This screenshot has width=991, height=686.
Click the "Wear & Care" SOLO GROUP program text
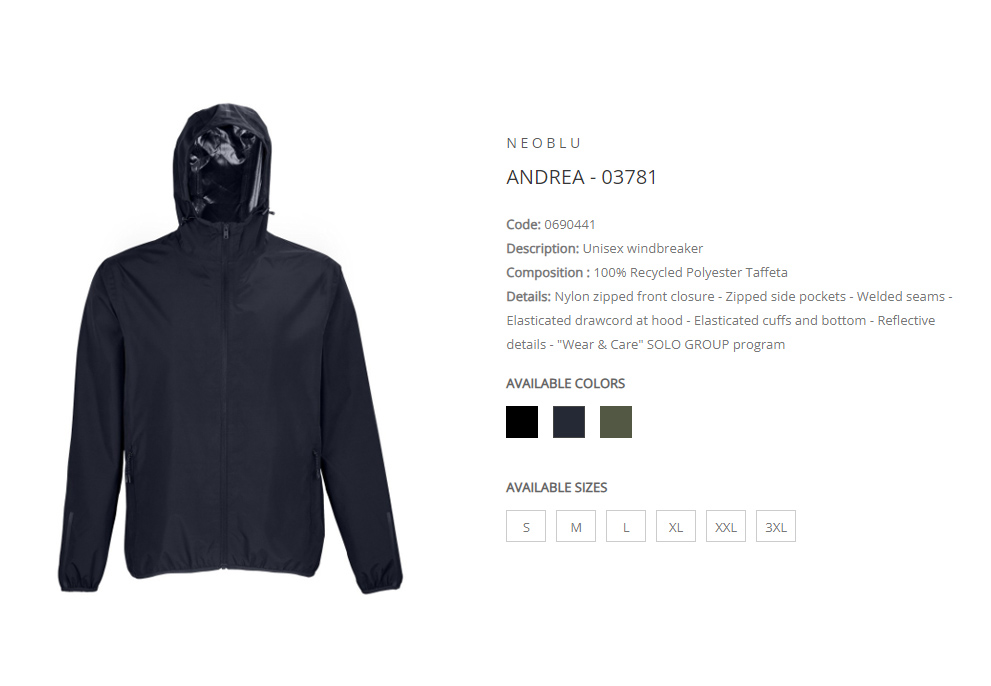(671, 345)
